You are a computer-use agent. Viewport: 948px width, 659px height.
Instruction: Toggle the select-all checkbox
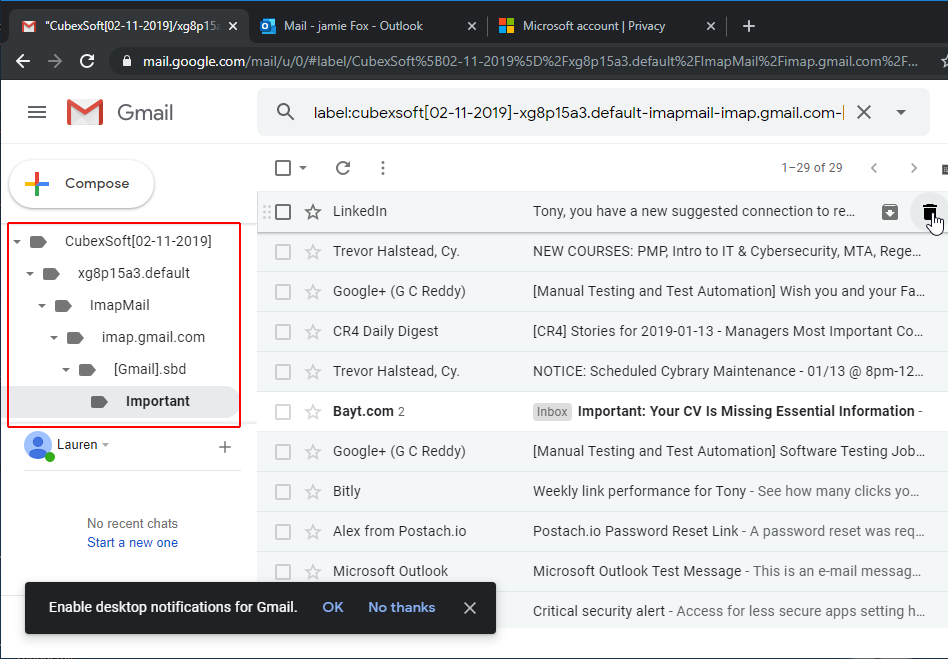283,168
